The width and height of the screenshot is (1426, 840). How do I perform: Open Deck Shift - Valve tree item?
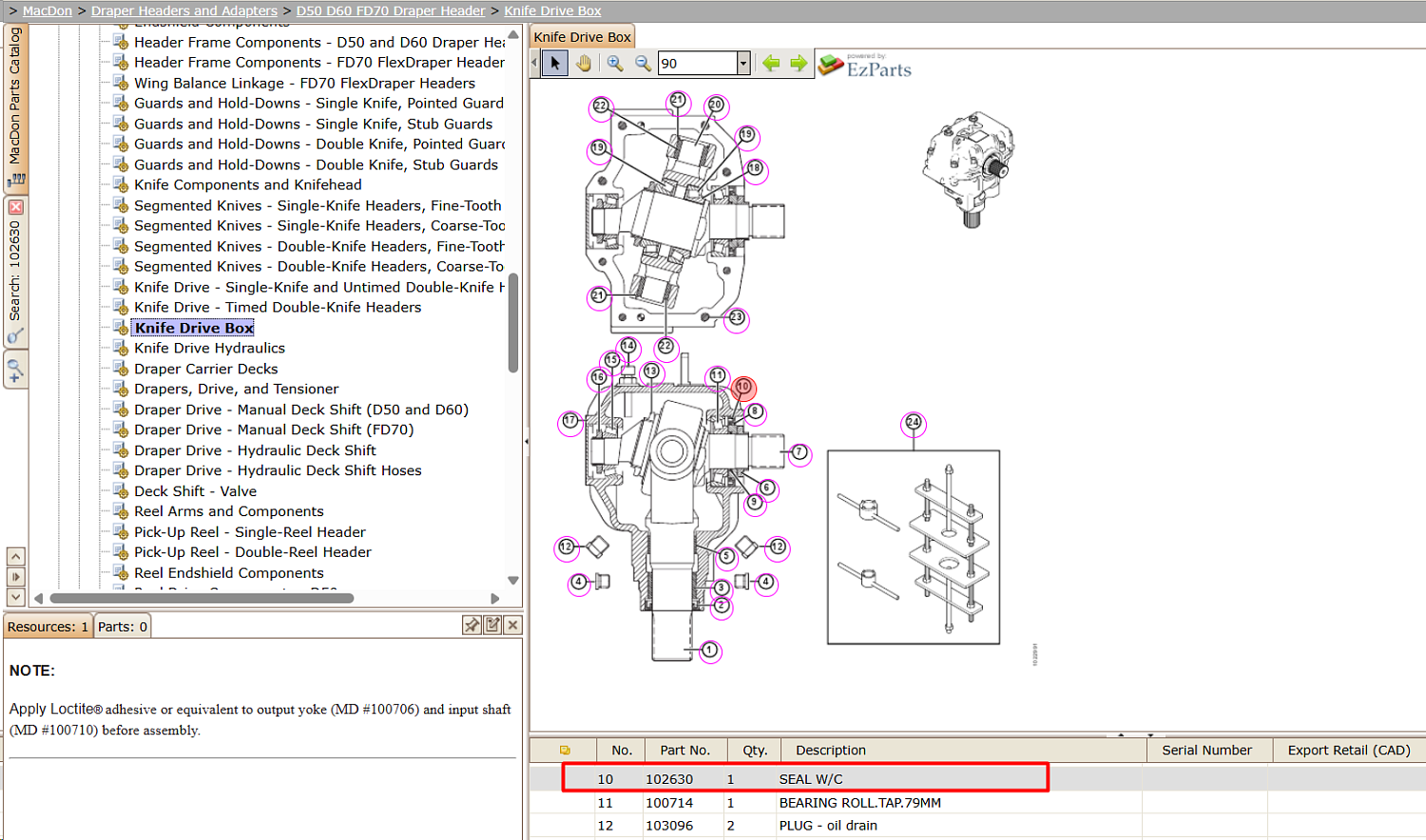coord(195,492)
